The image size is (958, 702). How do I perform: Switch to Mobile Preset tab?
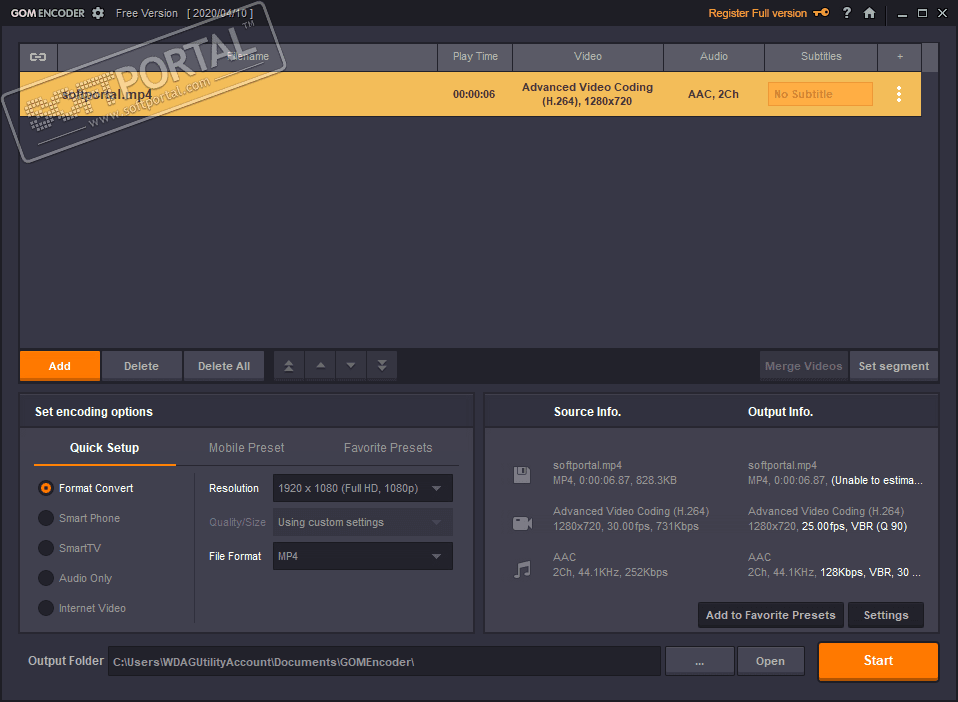click(246, 448)
